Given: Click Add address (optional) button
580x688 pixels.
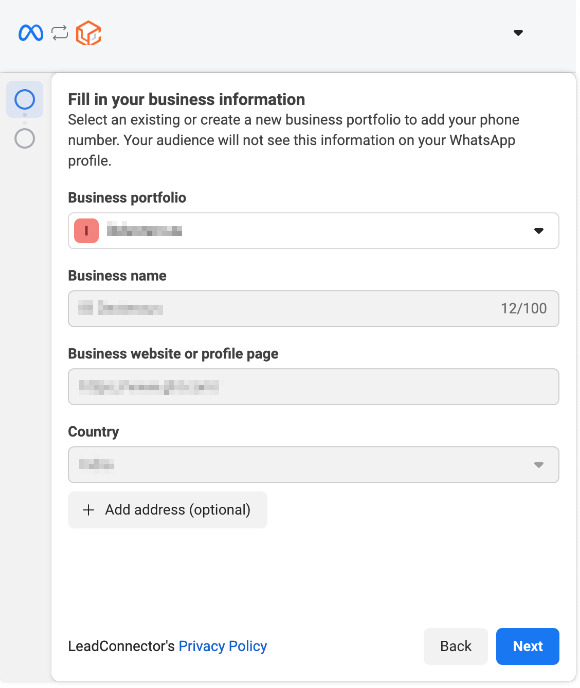Looking at the screenshot, I should coord(168,510).
